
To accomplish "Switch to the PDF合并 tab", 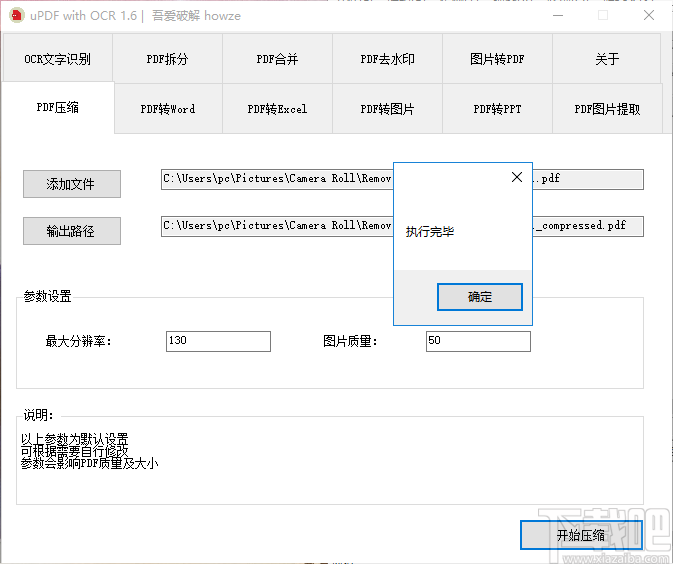I will [x=277, y=58].
